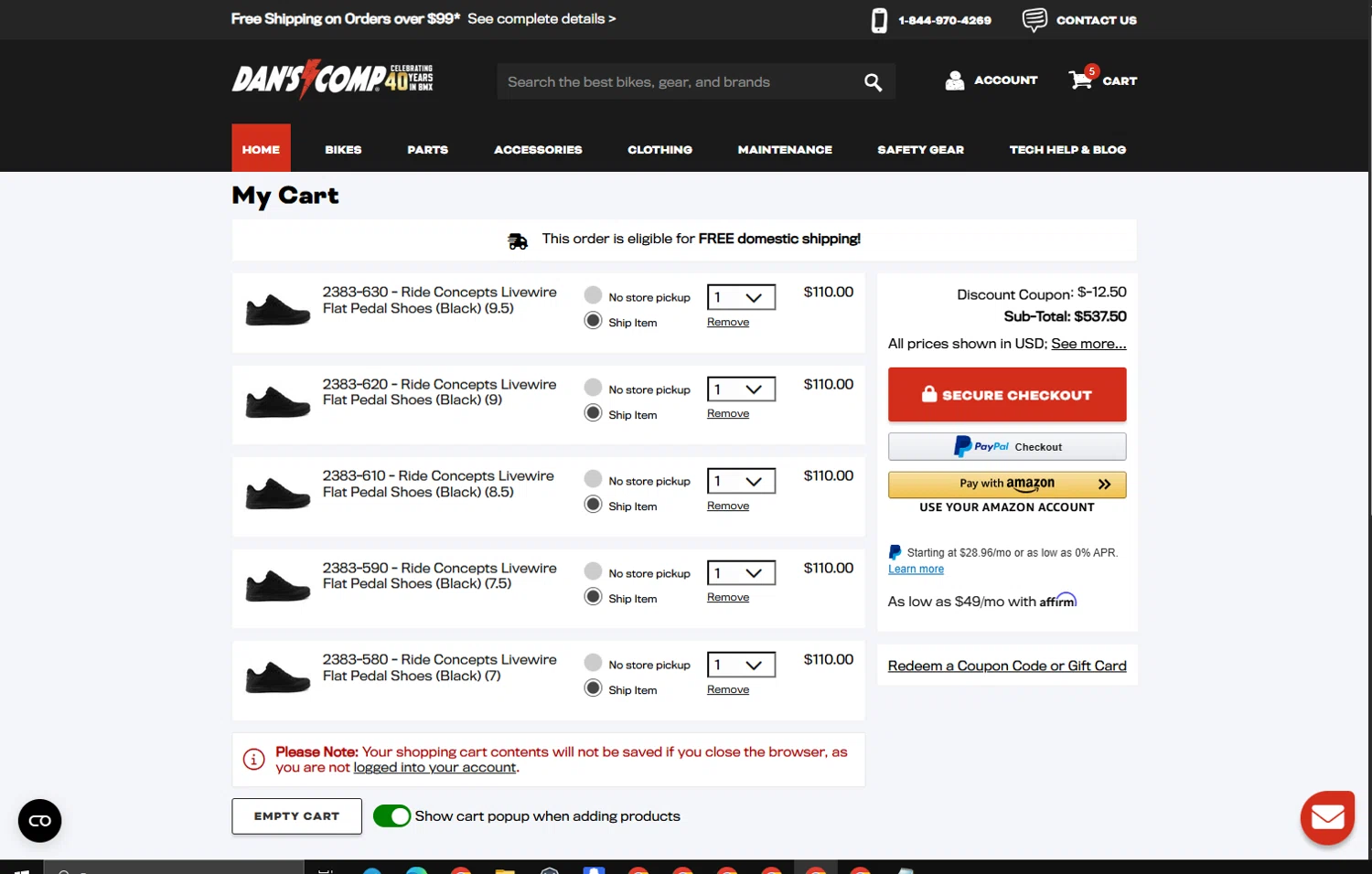Open shoe thumbnail for item 2383-590
1372x874 pixels.
click(x=278, y=586)
